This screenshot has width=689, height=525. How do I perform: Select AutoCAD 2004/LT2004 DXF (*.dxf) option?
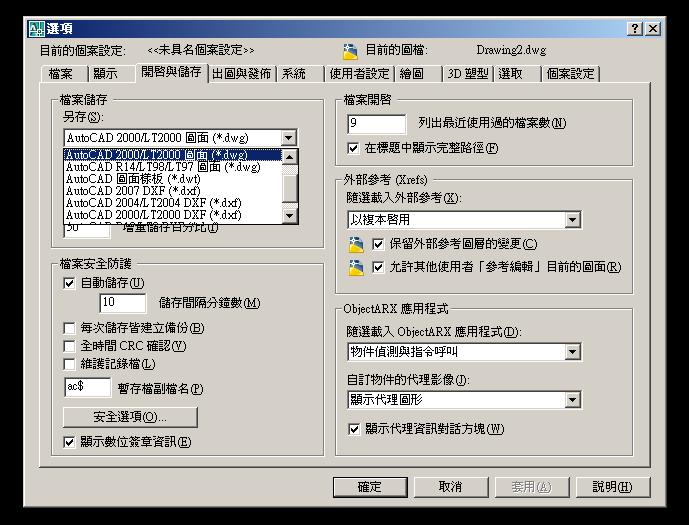click(173, 203)
